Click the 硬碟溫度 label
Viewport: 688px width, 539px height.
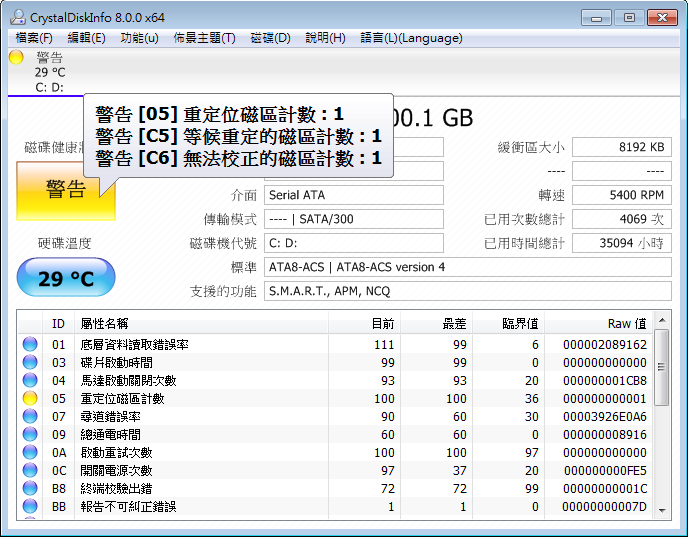click(64, 243)
